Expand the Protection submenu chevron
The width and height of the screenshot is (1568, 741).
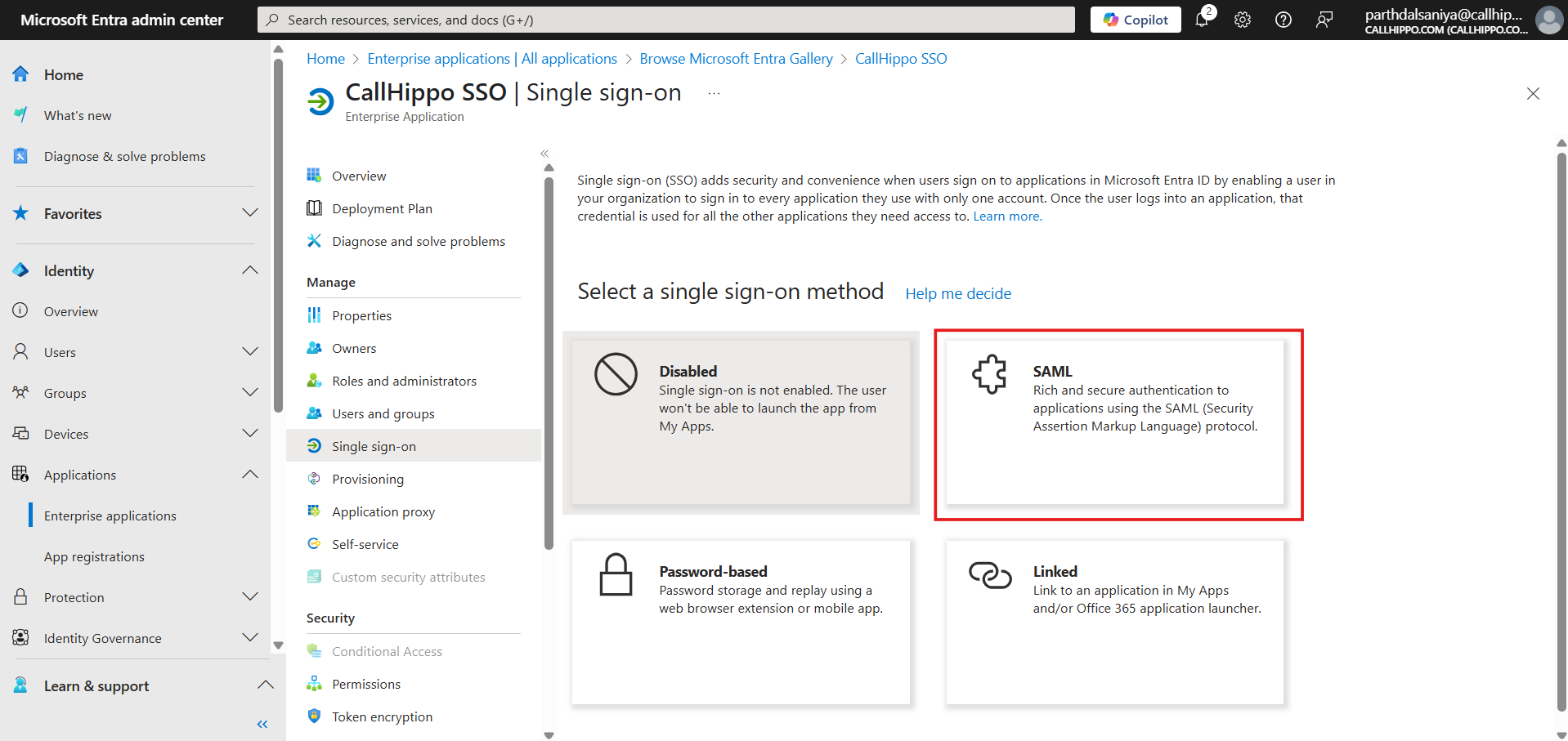click(x=250, y=597)
